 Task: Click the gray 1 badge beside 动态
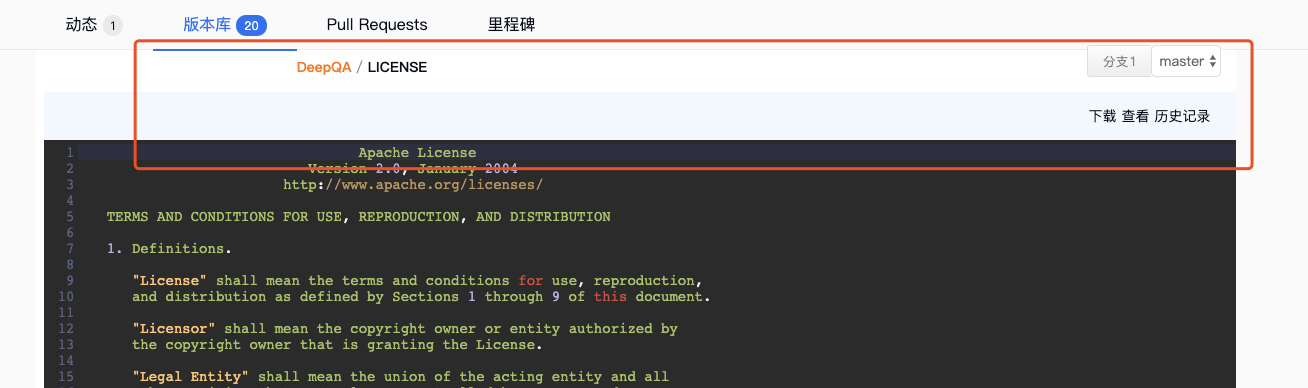tap(112, 25)
